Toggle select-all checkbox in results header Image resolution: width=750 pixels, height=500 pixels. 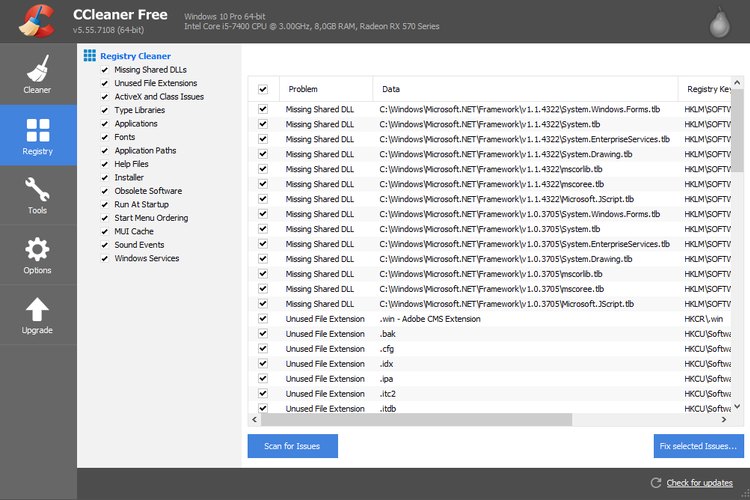(x=263, y=89)
